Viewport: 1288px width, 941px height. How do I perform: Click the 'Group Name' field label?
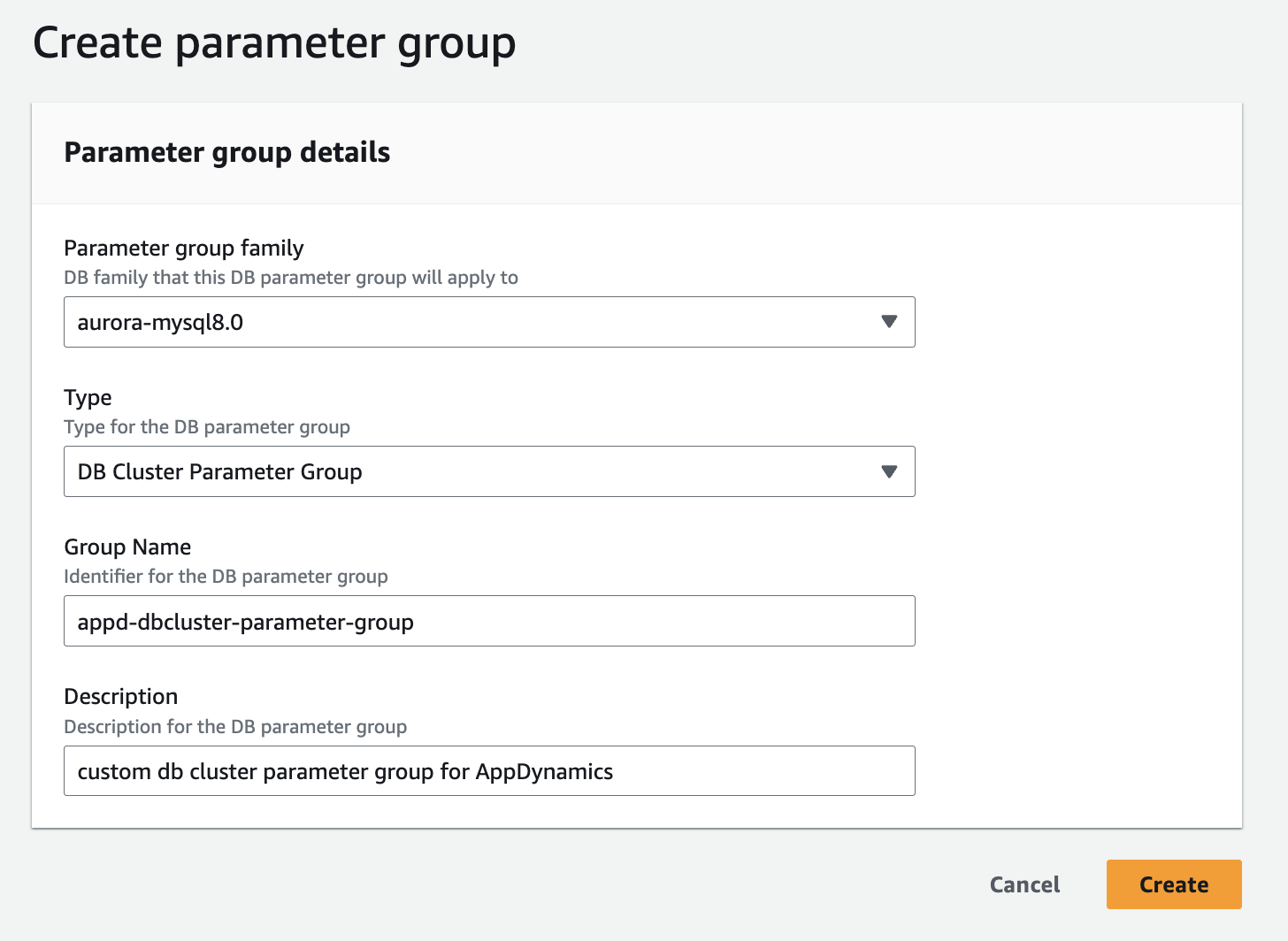coord(127,547)
